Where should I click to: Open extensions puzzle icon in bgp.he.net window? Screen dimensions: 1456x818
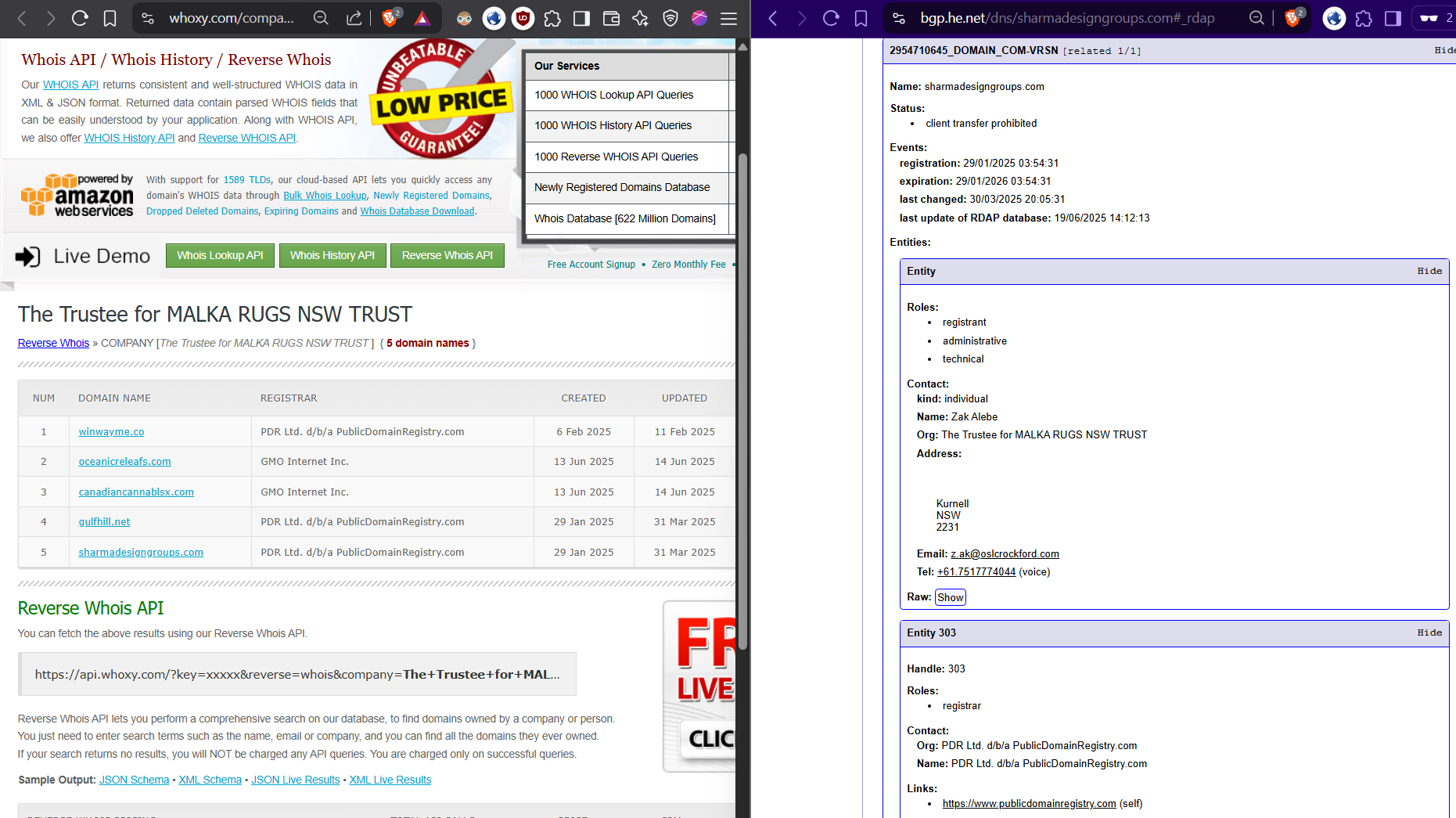click(x=1364, y=18)
